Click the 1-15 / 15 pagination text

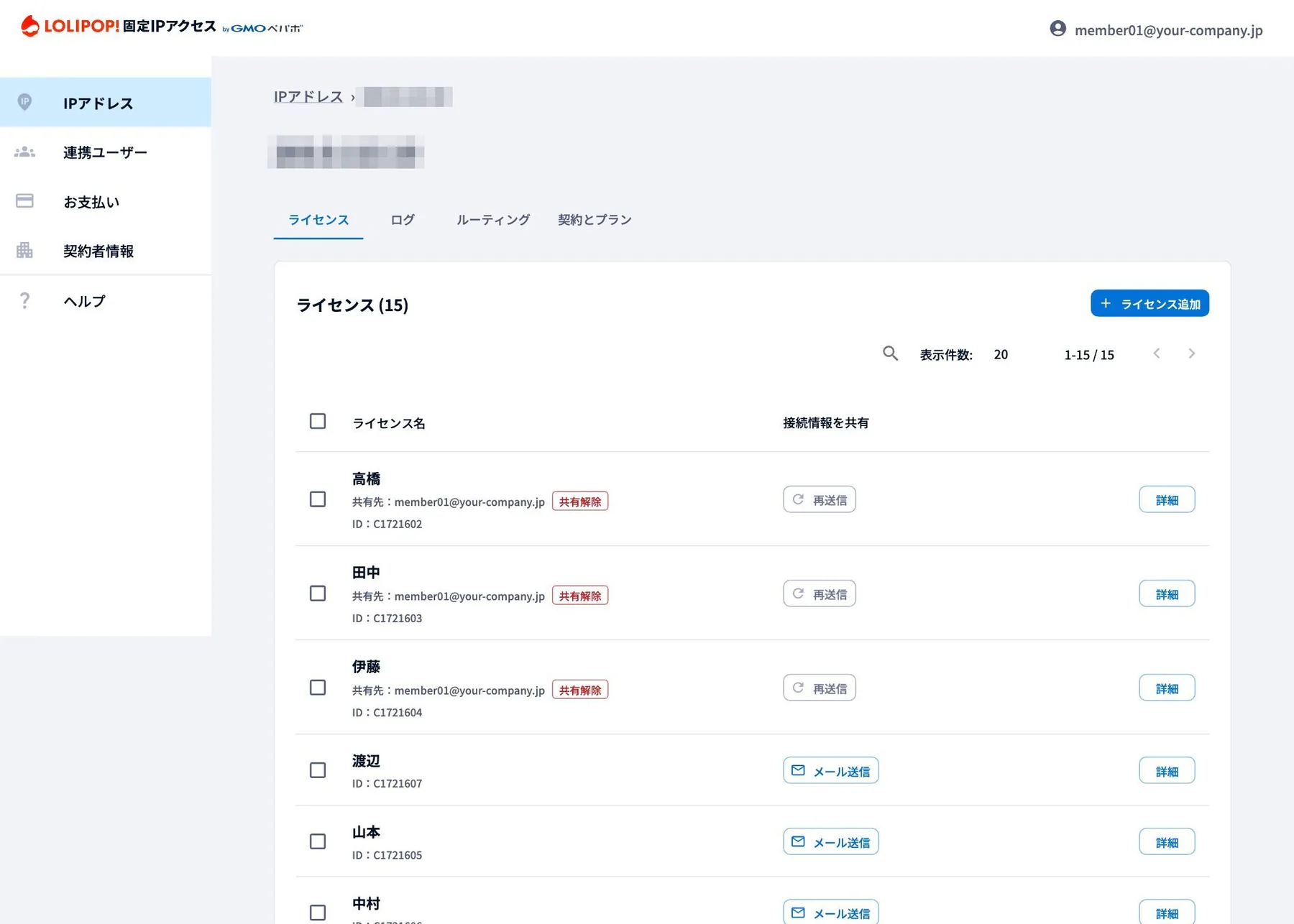pos(1089,354)
